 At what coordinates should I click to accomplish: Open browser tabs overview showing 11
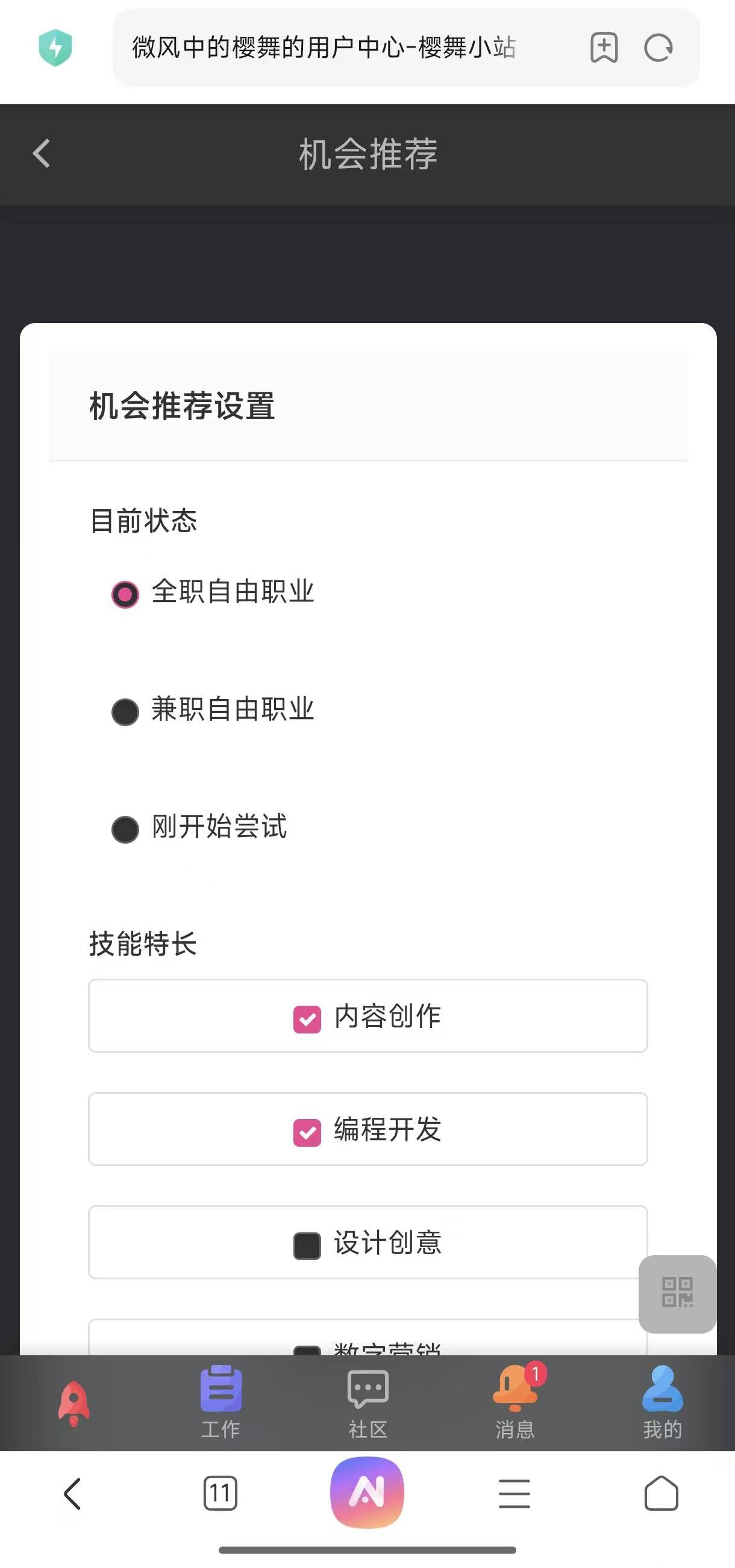click(220, 1493)
